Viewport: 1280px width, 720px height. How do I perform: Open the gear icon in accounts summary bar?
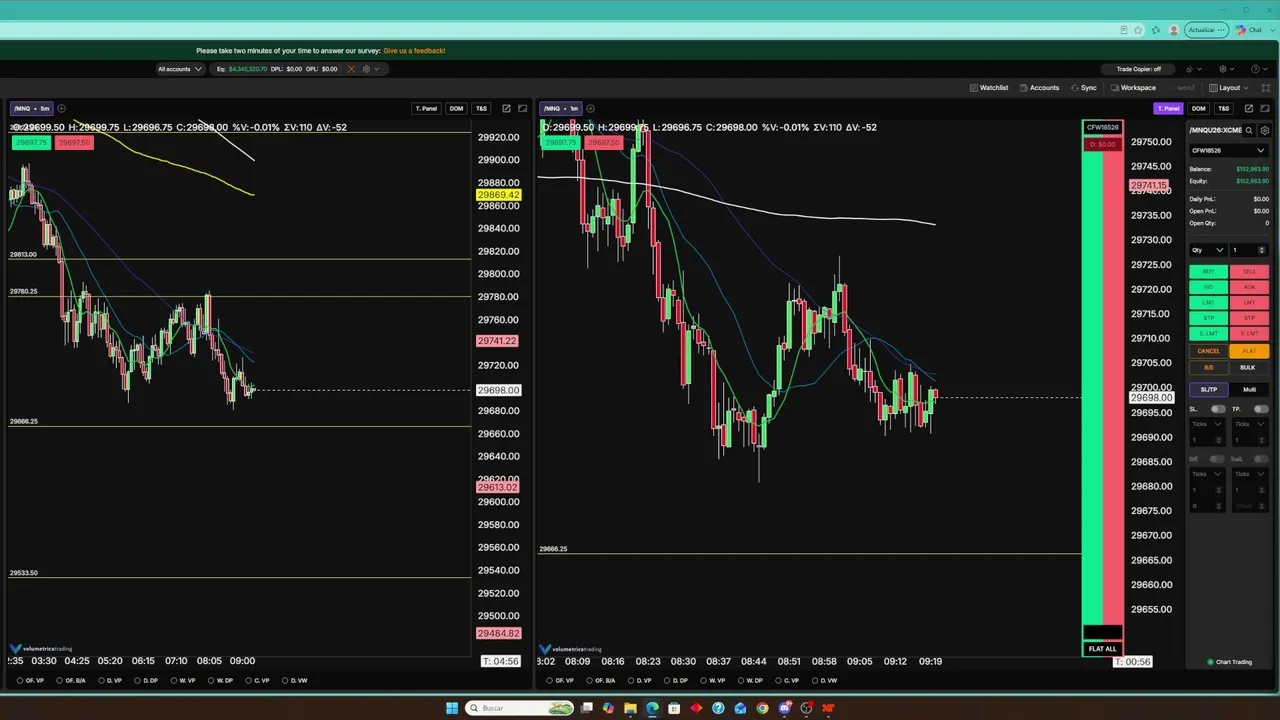tap(366, 69)
